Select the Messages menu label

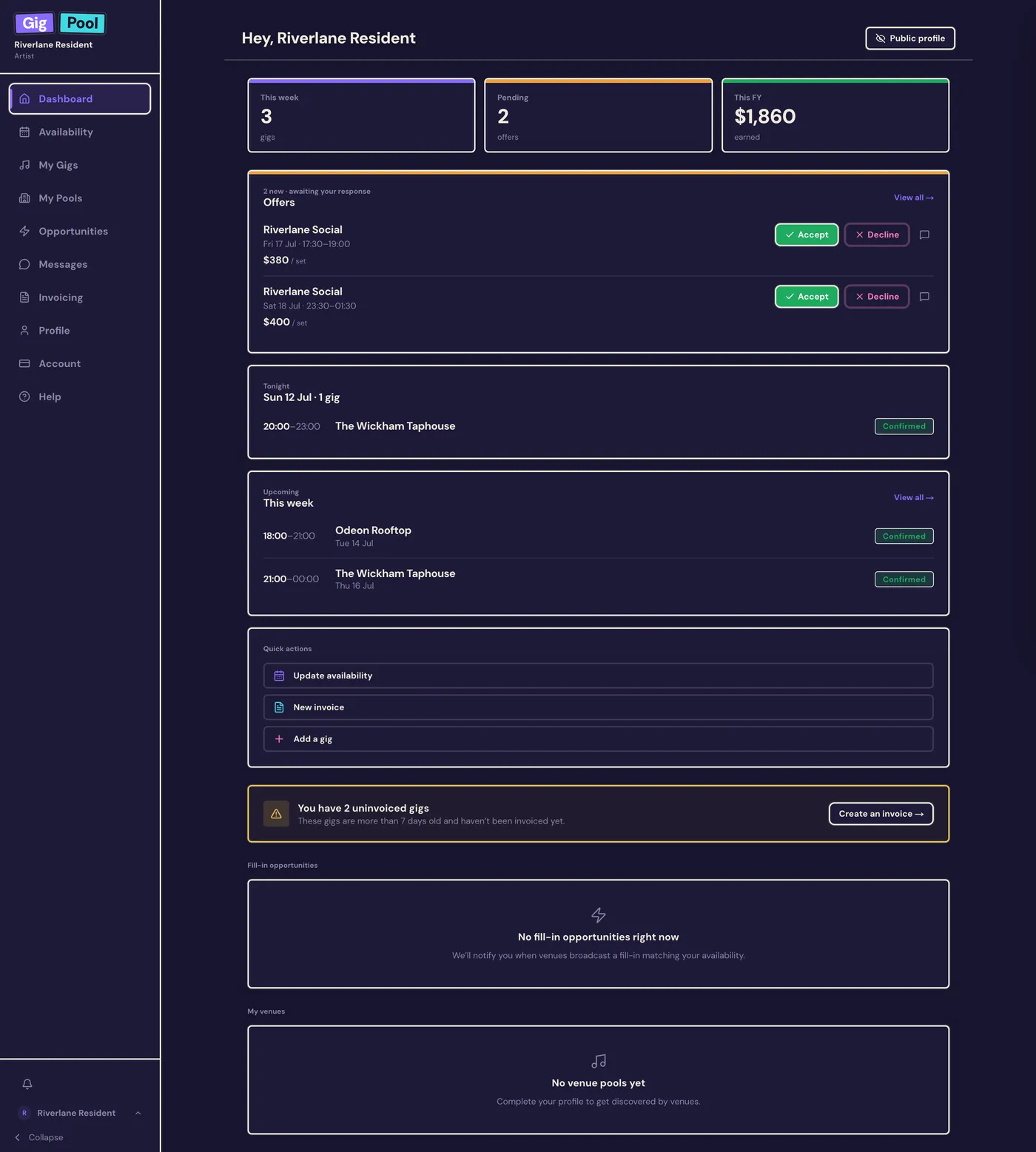[63, 264]
